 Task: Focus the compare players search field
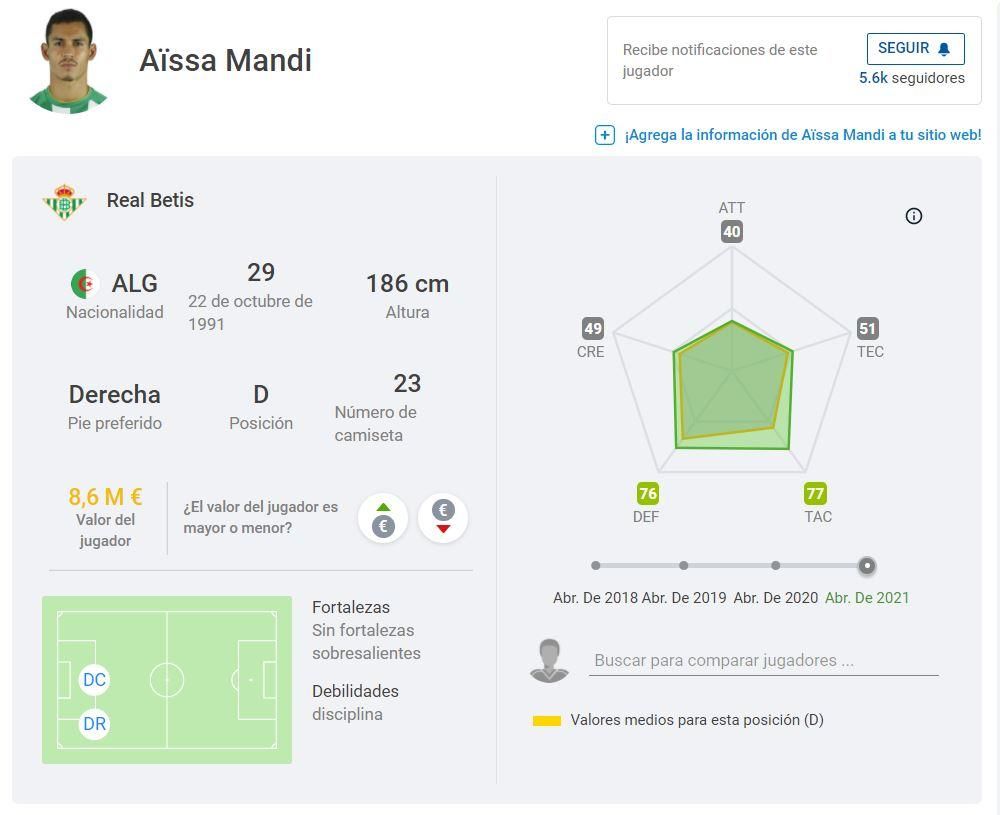(763, 660)
